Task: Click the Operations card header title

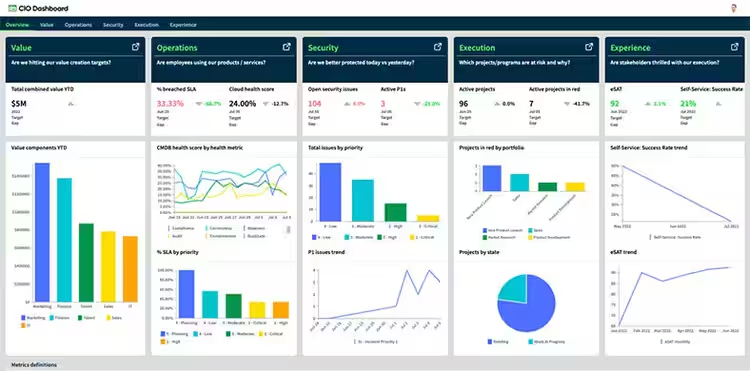Action: 177,48
